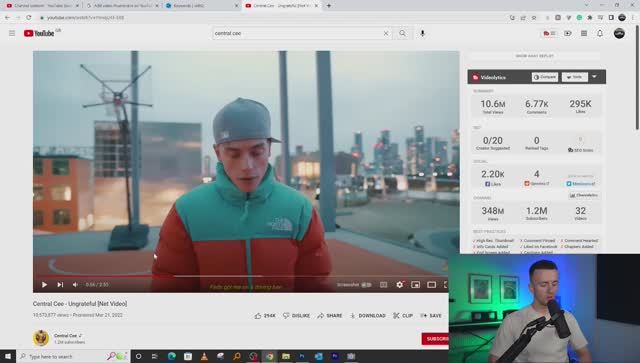Open video player settings gear
Viewport: 640px width, 363px height.
pos(400,285)
